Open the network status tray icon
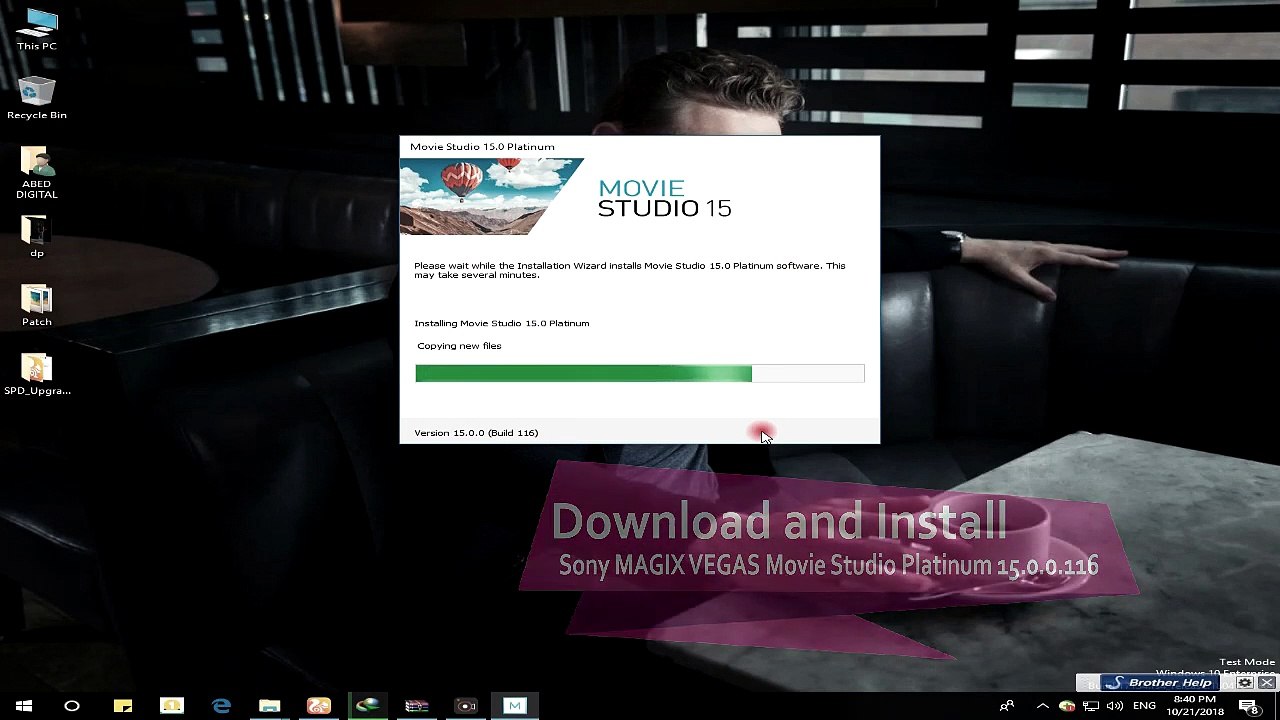The height and width of the screenshot is (720, 1280). tap(1091, 706)
